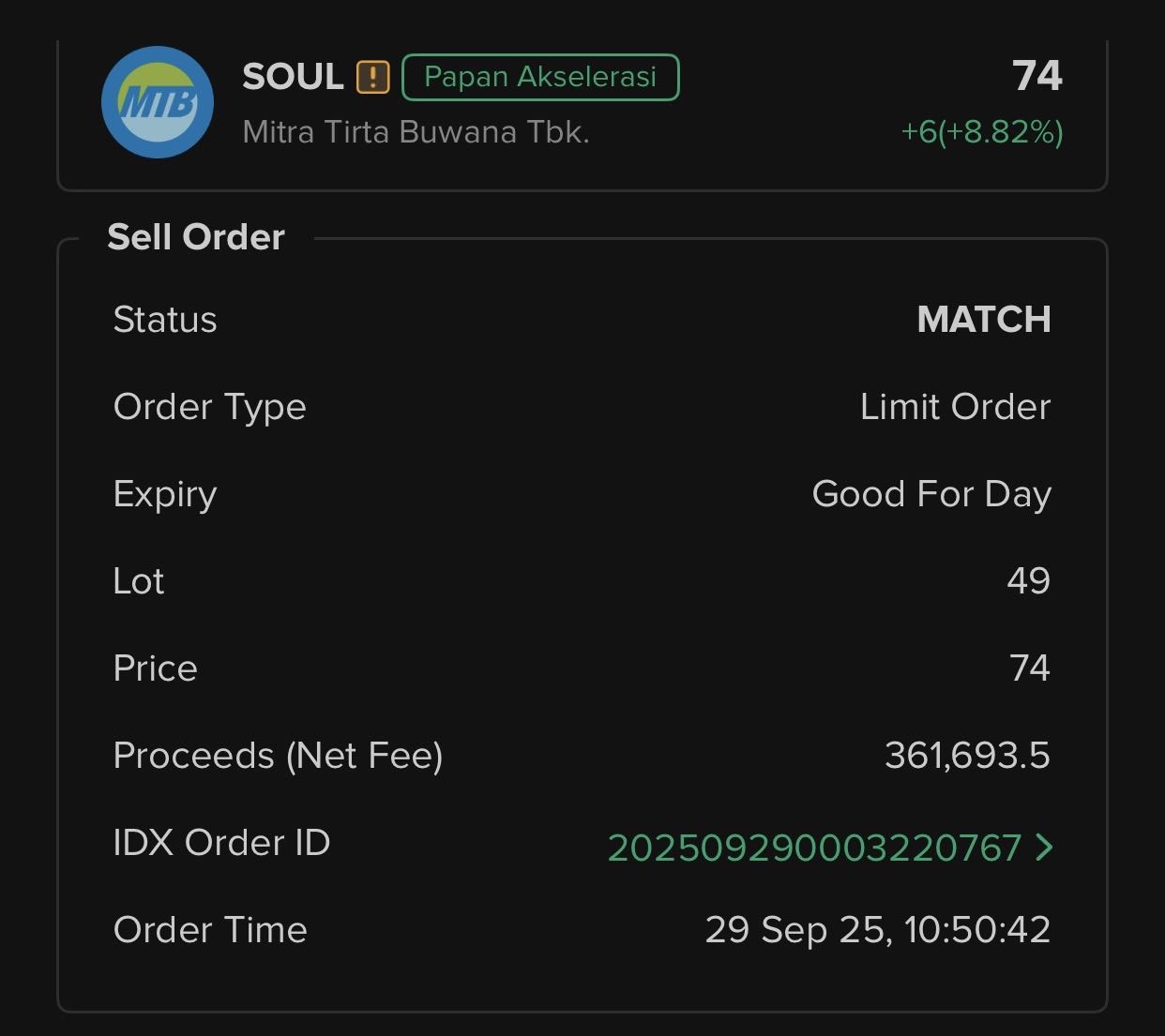Tap the orange warning notation icon
Viewport: 1165px width, 1036px height.
[372, 77]
